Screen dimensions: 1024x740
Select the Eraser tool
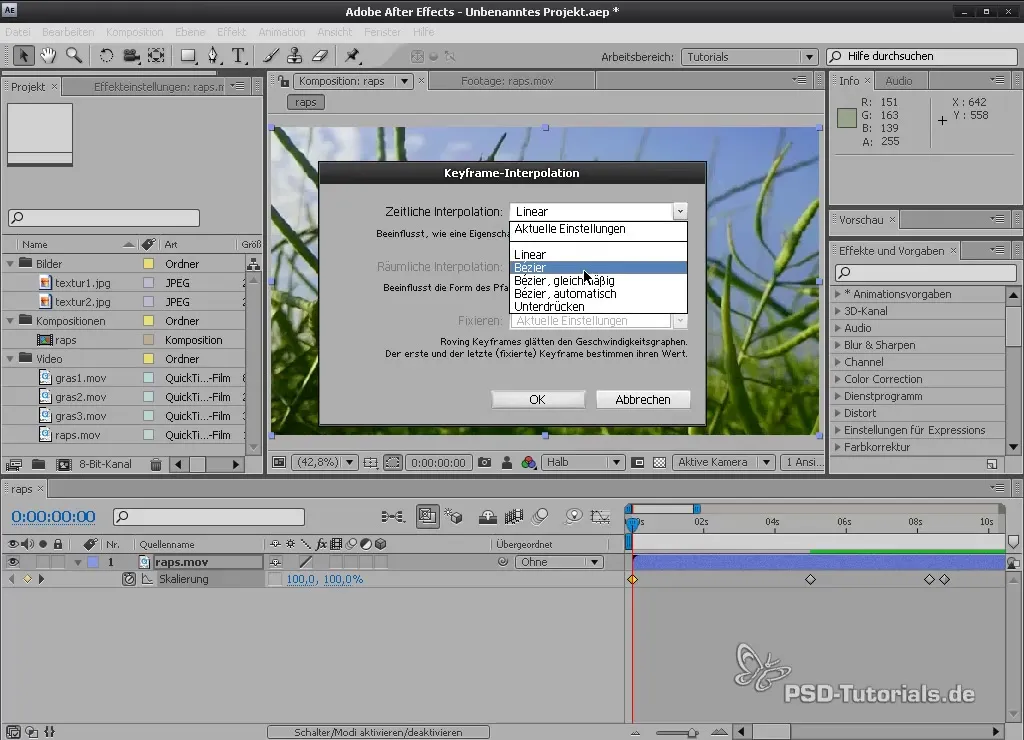319,56
